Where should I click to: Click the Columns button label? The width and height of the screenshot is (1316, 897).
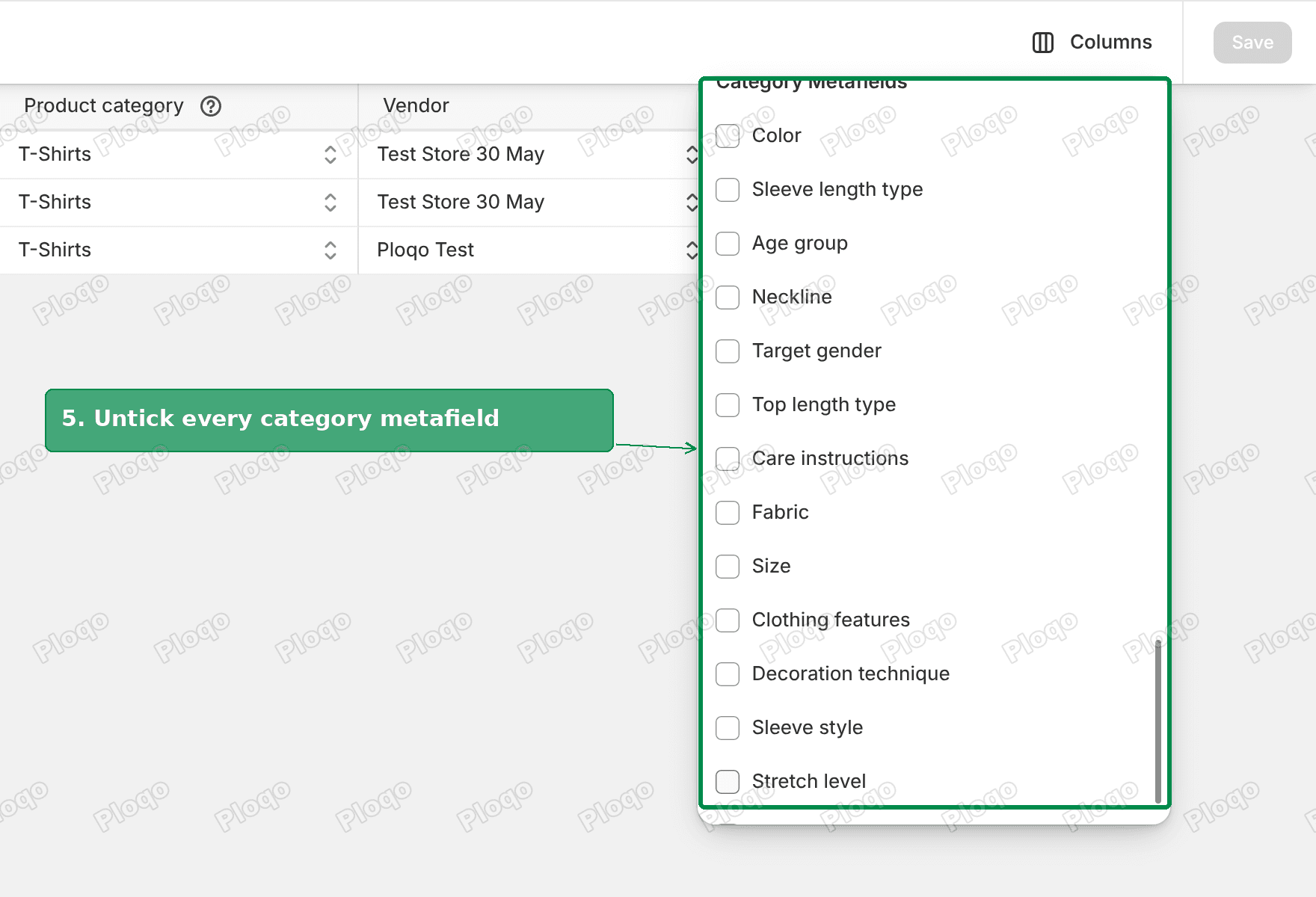pos(1110,42)
